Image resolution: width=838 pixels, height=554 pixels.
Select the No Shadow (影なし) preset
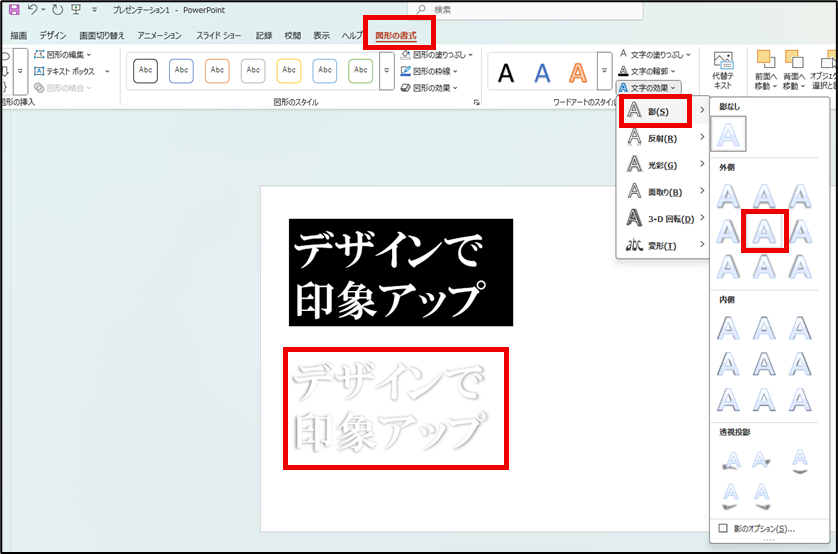point(733,133)
